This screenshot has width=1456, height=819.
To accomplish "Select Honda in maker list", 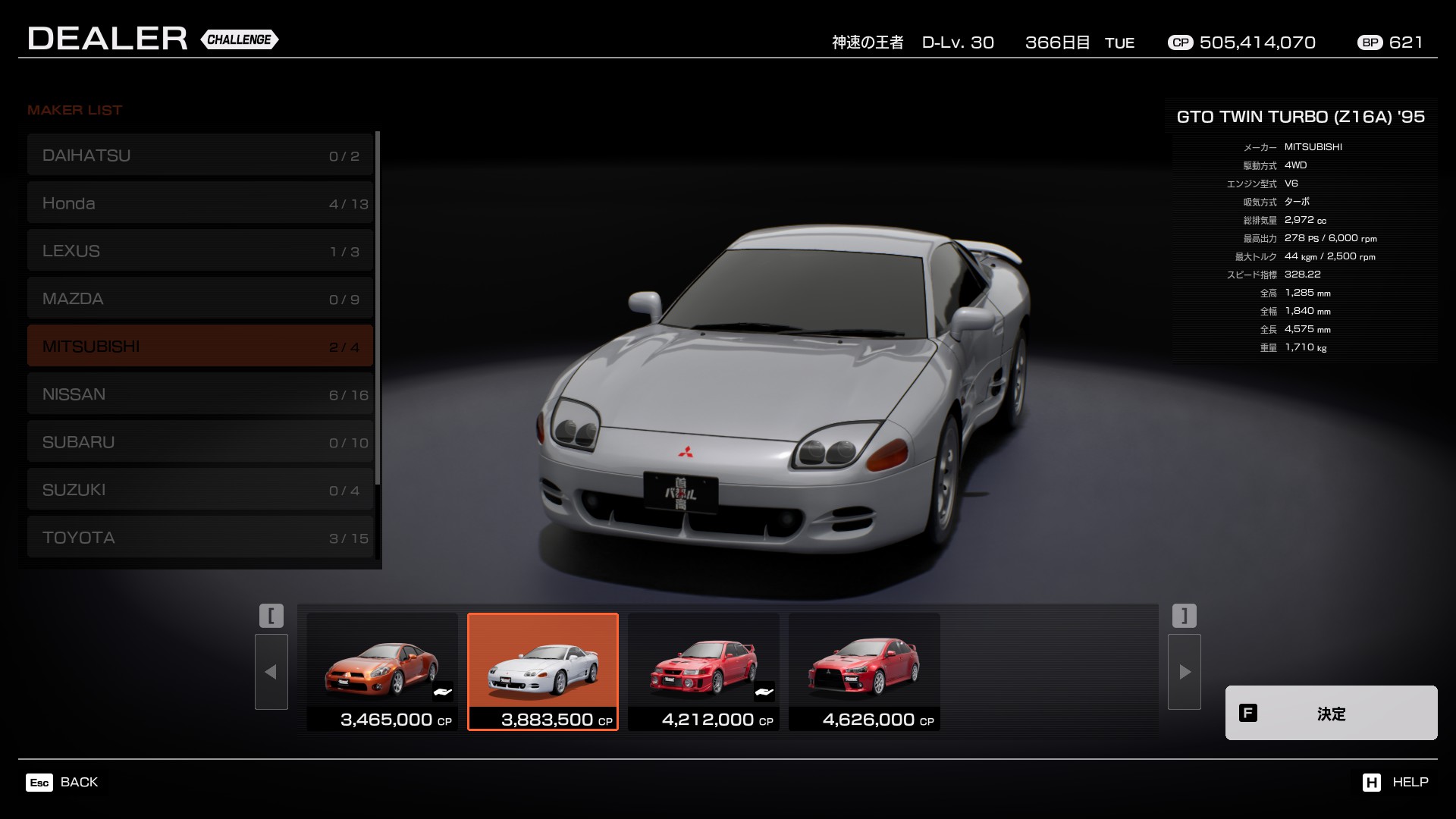I will (x=200, y=203).
